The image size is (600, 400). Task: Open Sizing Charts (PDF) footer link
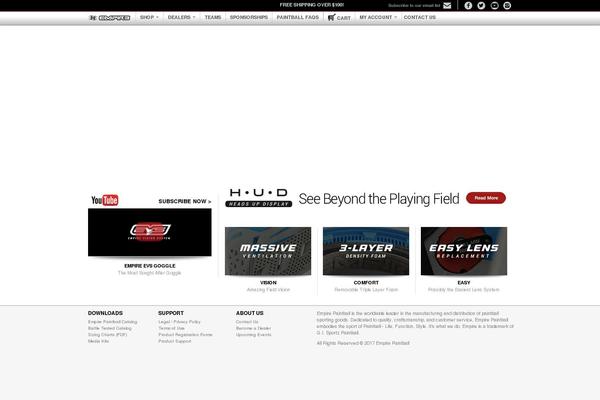pos(108,335)
